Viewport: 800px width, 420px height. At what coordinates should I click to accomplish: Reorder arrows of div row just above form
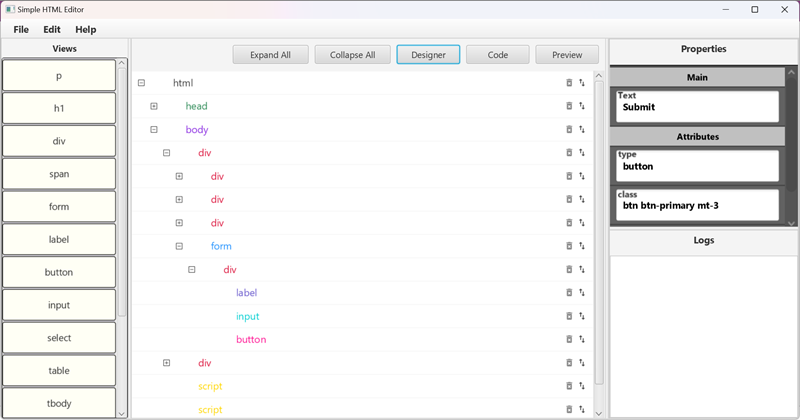[x=582, y=223]
